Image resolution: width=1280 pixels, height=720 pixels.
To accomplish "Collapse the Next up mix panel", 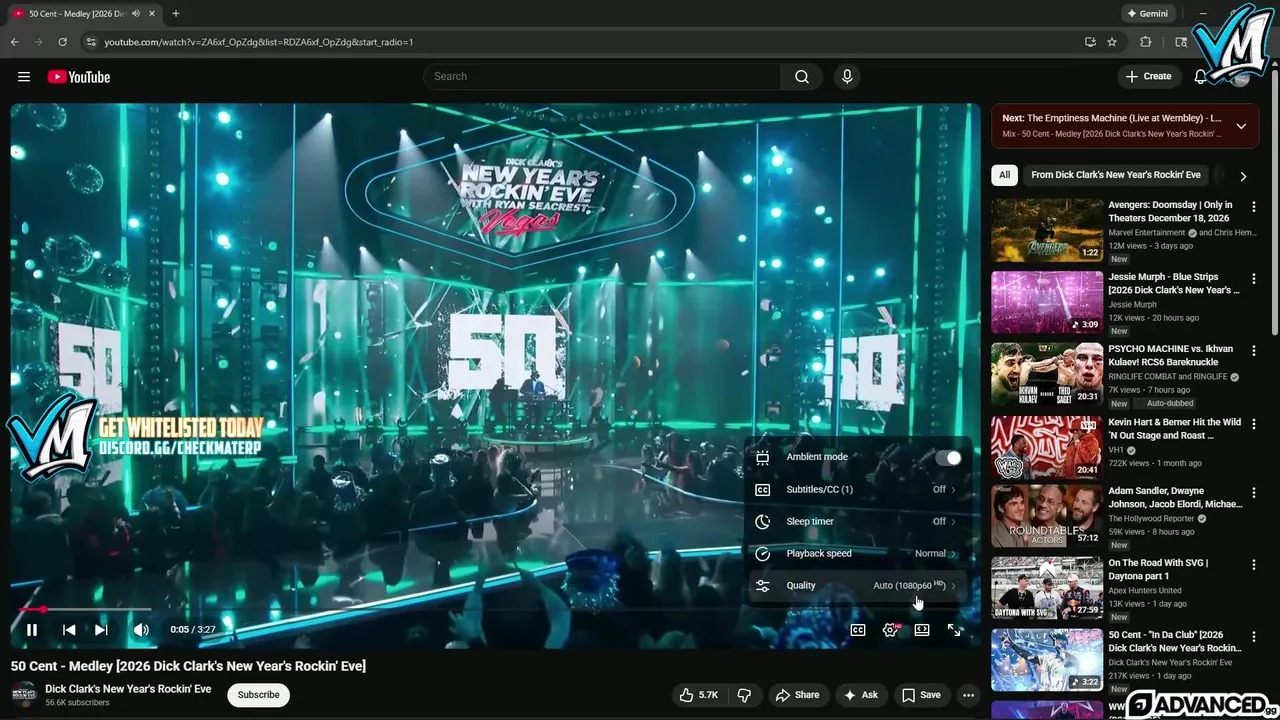I will pyautogui.click(x=1241, y=126).
